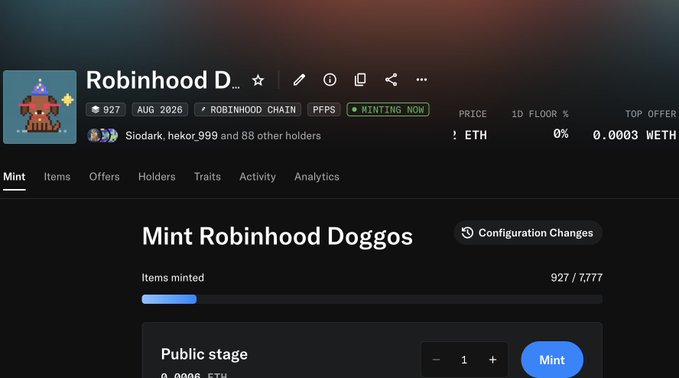Viewport: 679px width, 378px height.
Task: Click the ROBINHOOD CHAIN badge
Action: click(248, 110)
